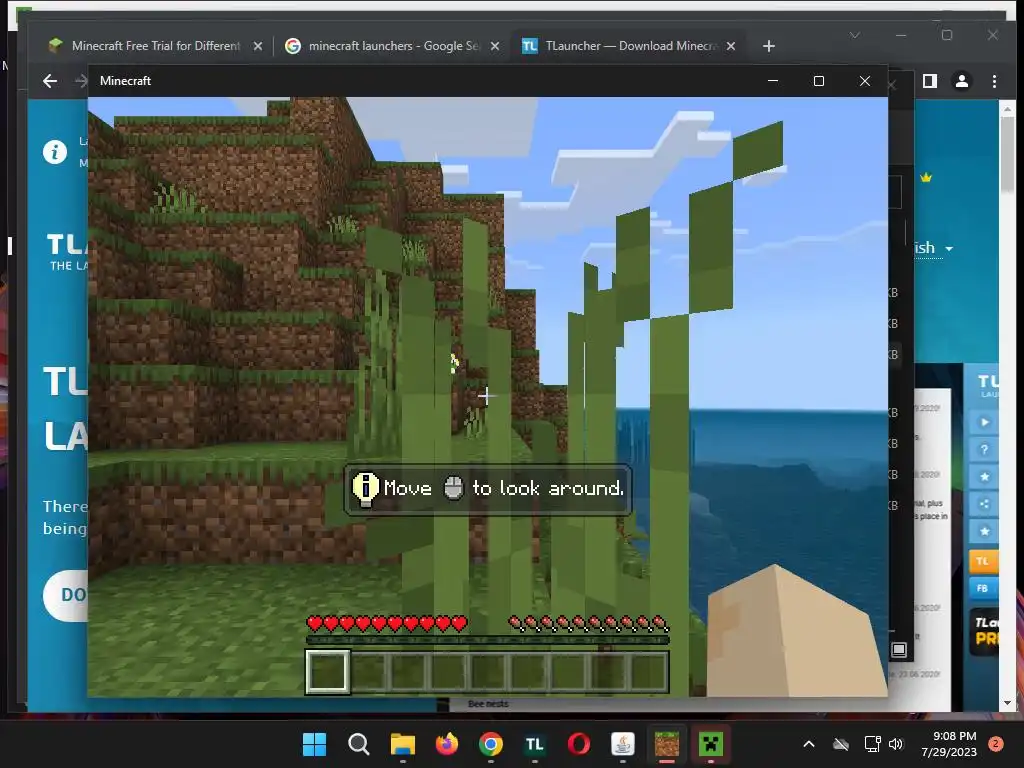The width and height of the screenshot is (1024, 768).
Task: Click the info icon on TLauncher page
Action: click(55, 152)
